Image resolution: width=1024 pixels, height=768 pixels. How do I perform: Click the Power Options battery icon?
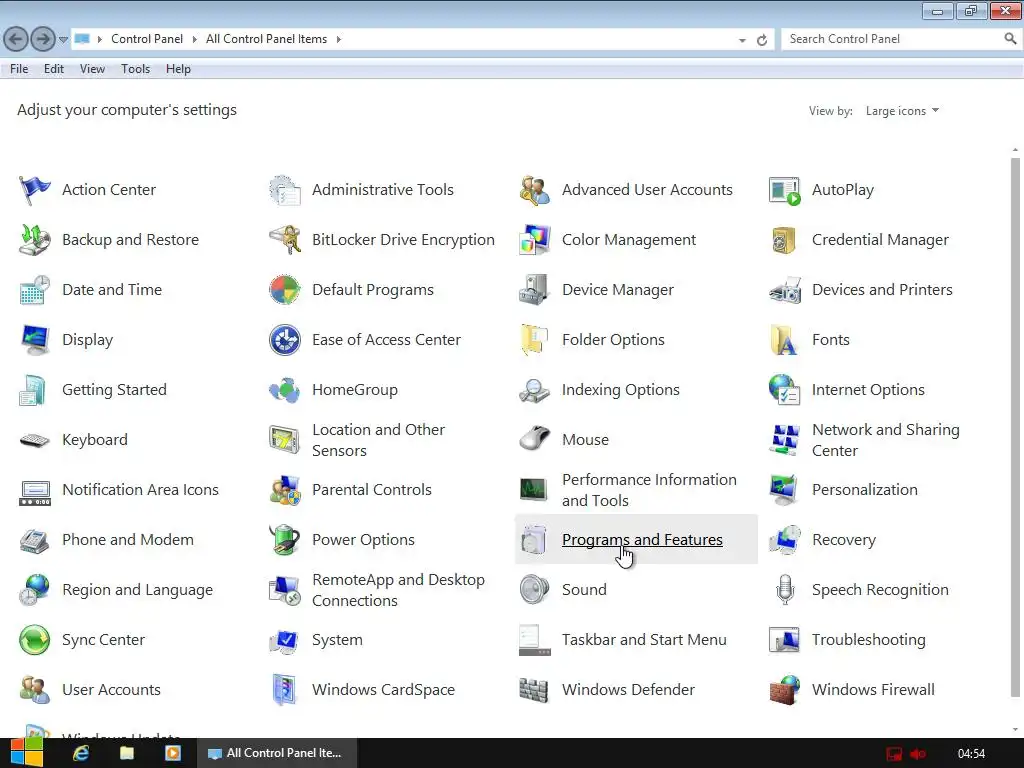(285, 540)
